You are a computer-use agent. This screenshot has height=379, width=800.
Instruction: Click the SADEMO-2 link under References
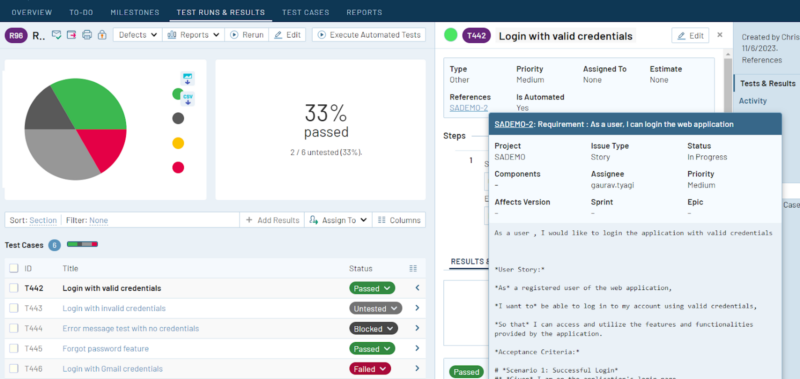click(x=469, y=108)
